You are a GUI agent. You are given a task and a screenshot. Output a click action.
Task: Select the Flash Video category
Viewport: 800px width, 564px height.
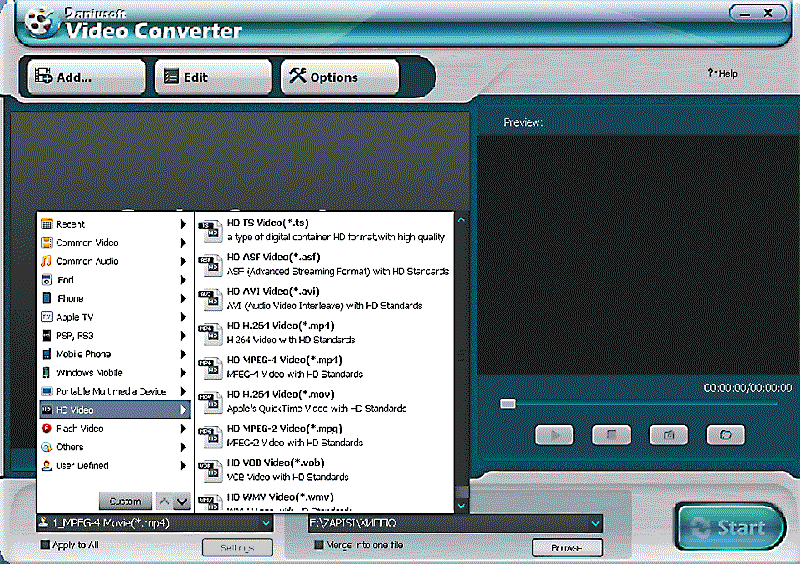pos(112,428)
